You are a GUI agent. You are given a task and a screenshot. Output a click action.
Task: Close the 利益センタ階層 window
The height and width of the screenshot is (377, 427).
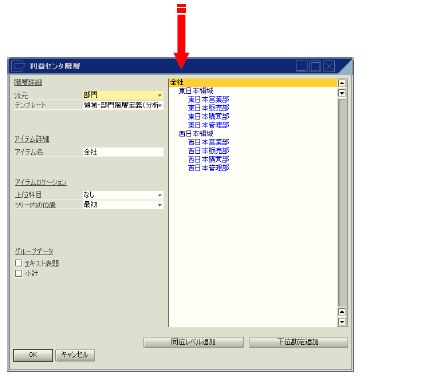pos(329,66)
